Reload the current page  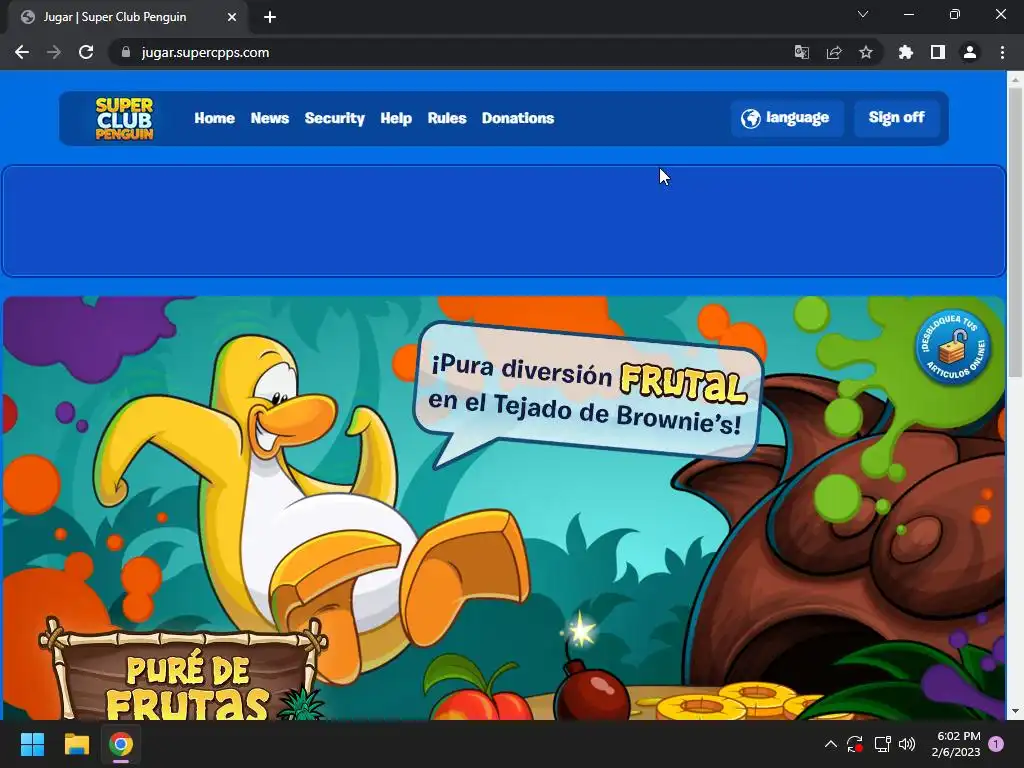coord(86,52)
